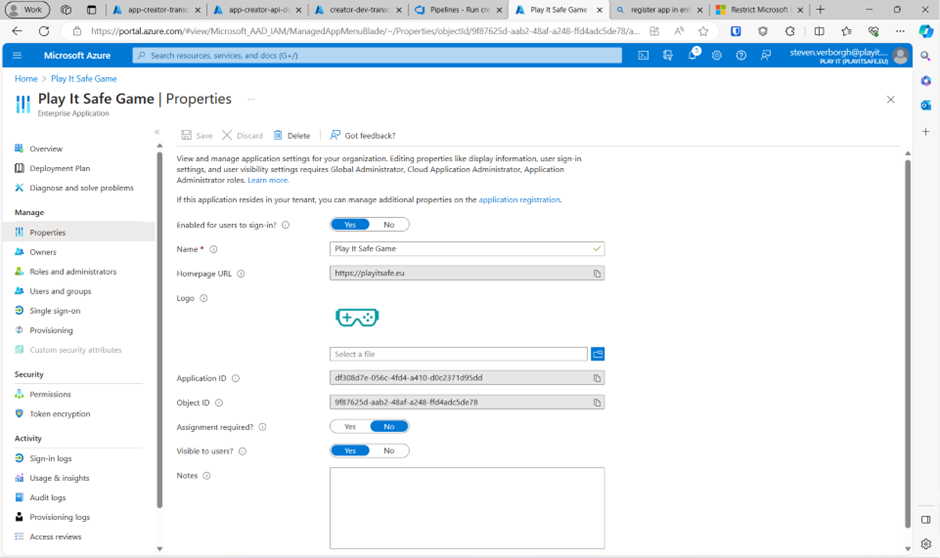Set Assignment required to Yes

(x=350, y=427)
